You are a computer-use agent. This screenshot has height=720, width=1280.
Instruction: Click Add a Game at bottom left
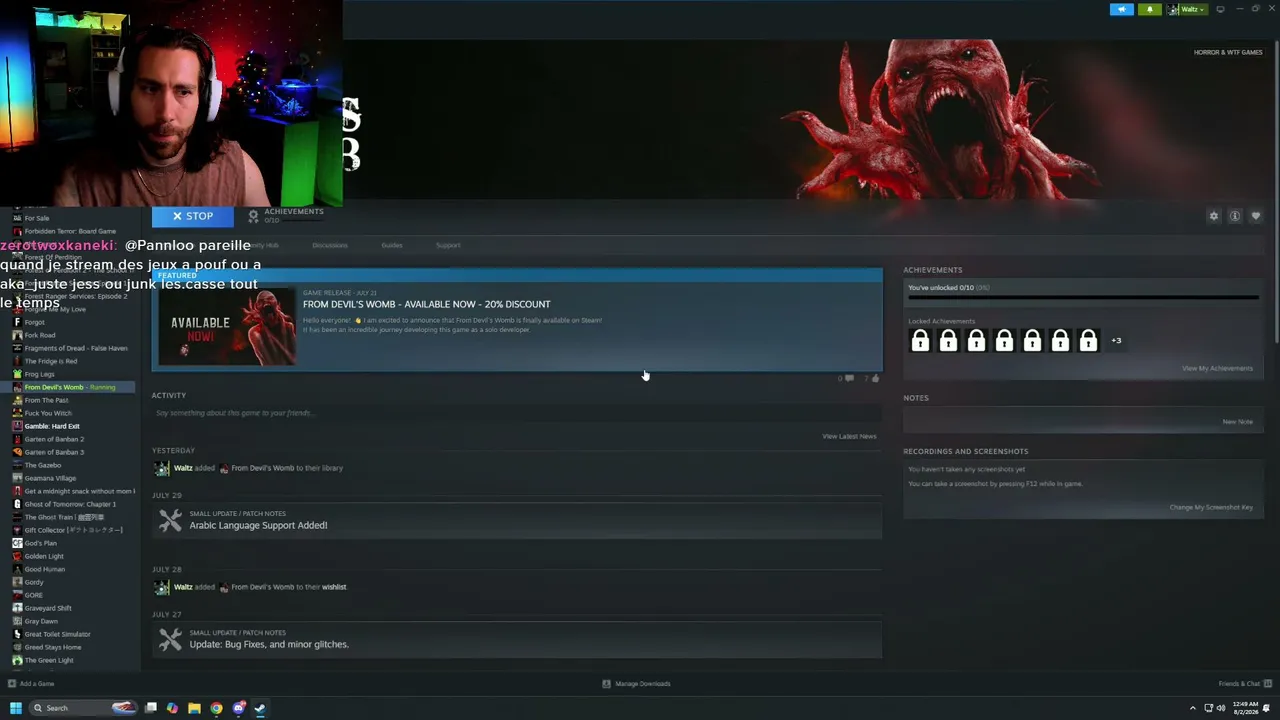click(x=31, y=684)
